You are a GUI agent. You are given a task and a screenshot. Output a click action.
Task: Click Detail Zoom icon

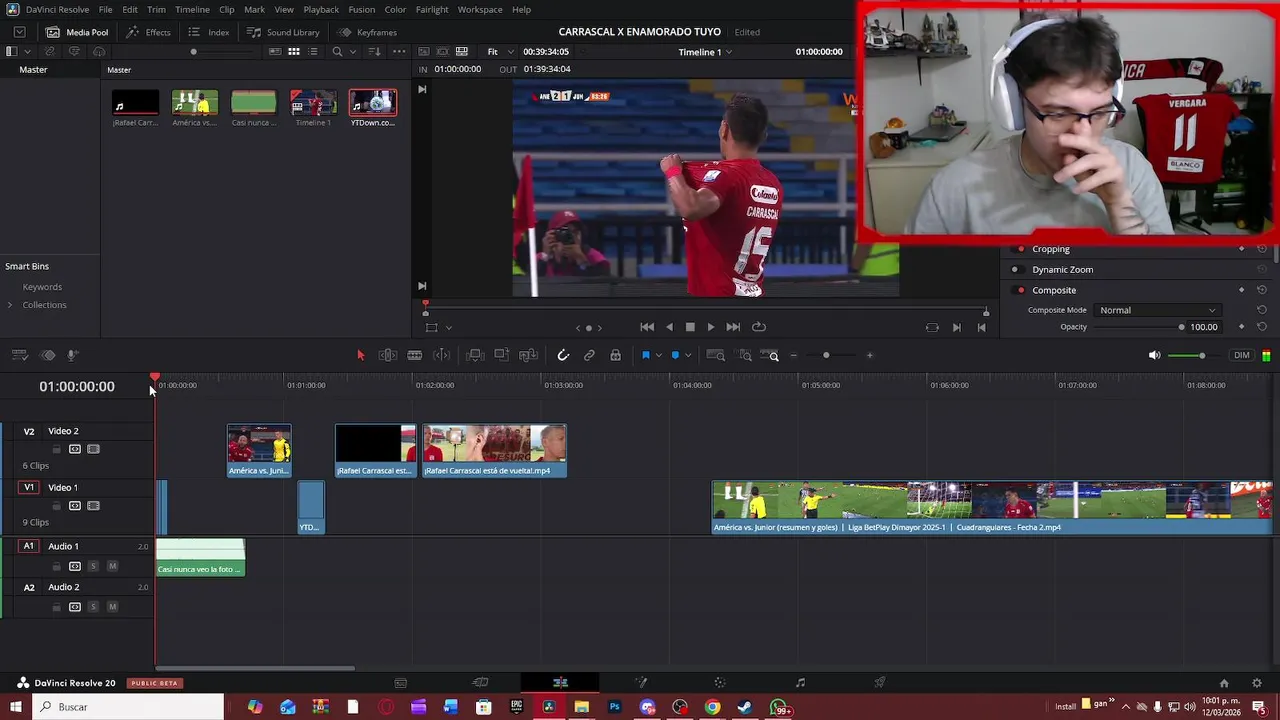[x=745, y=355]
